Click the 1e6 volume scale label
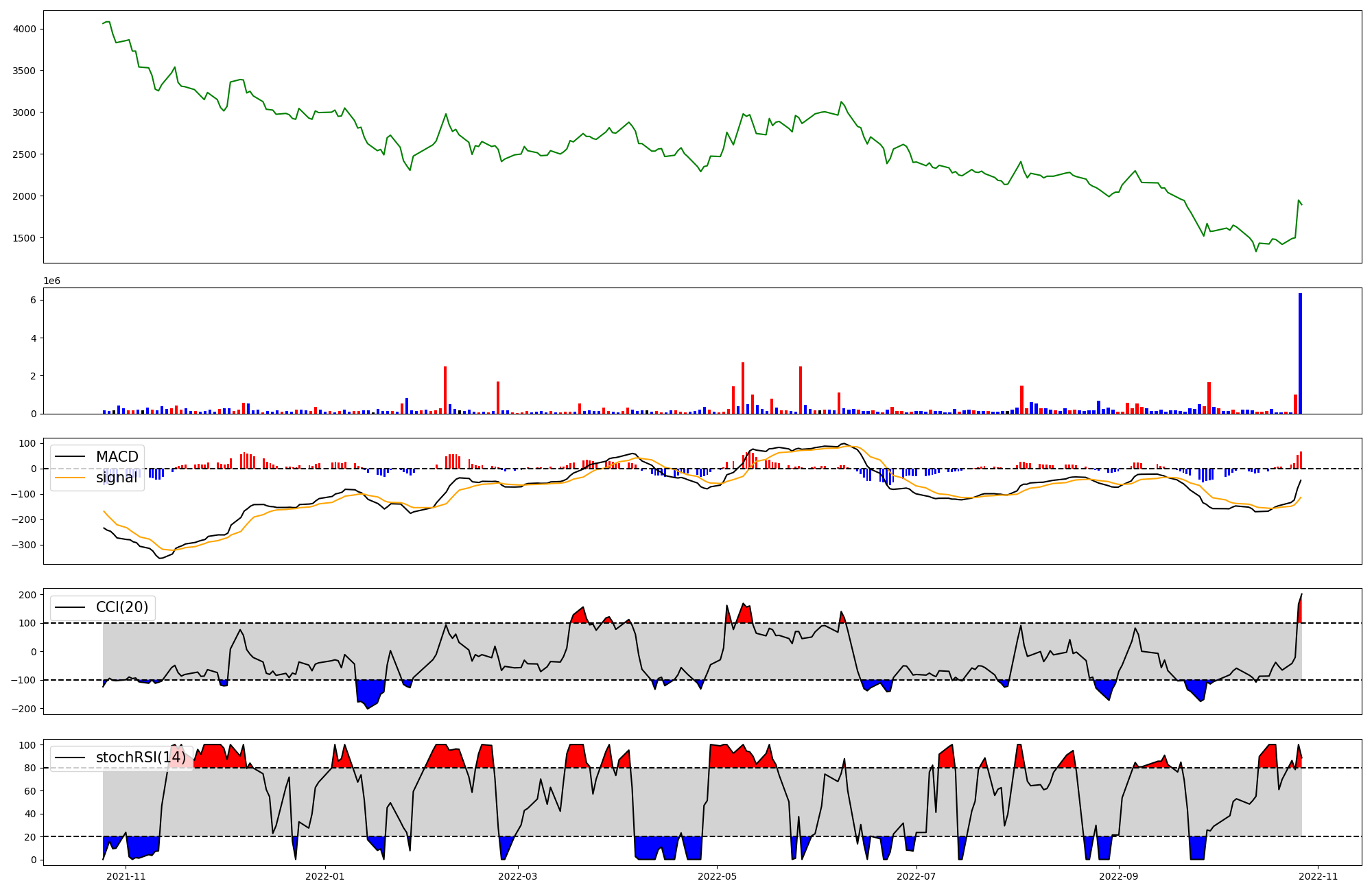The image size is (1372, 892). pos(51,281)
